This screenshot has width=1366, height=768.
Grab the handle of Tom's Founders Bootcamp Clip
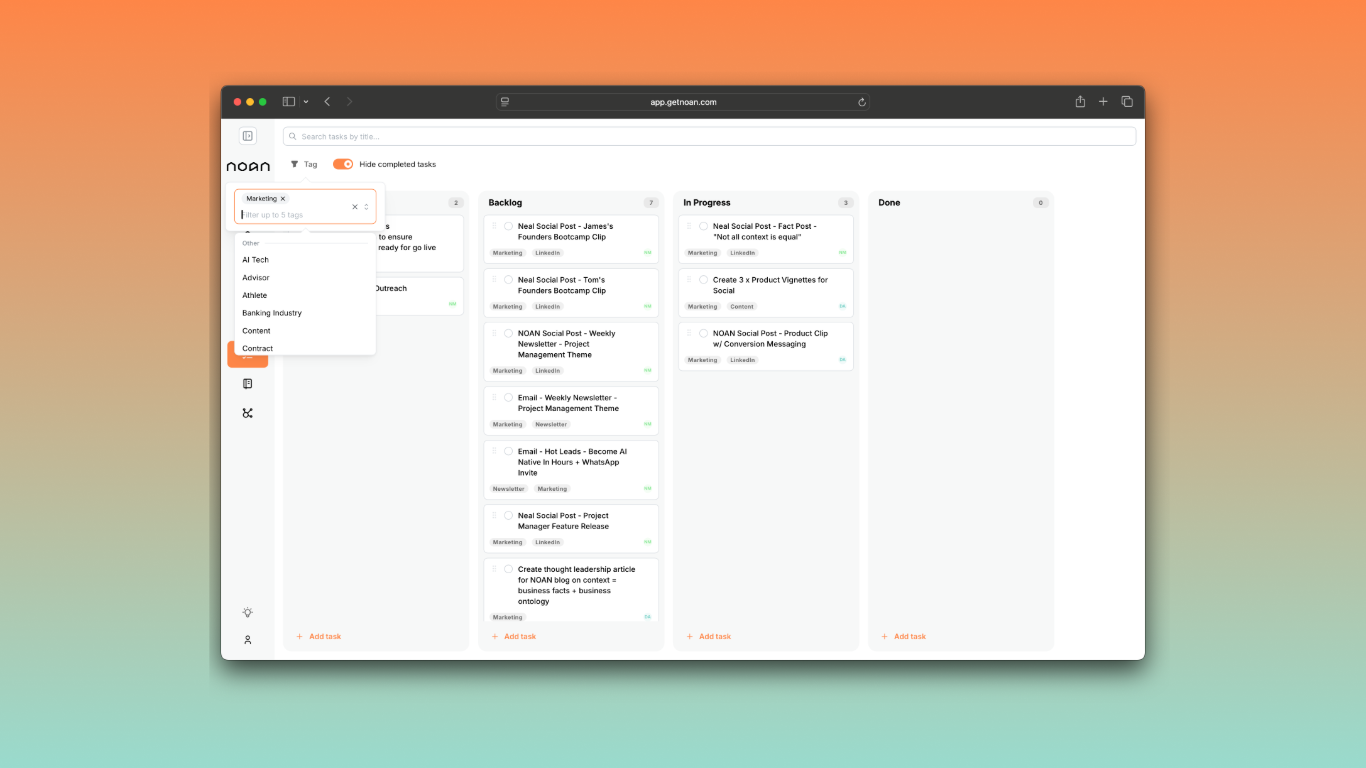(x=494, y=280)
